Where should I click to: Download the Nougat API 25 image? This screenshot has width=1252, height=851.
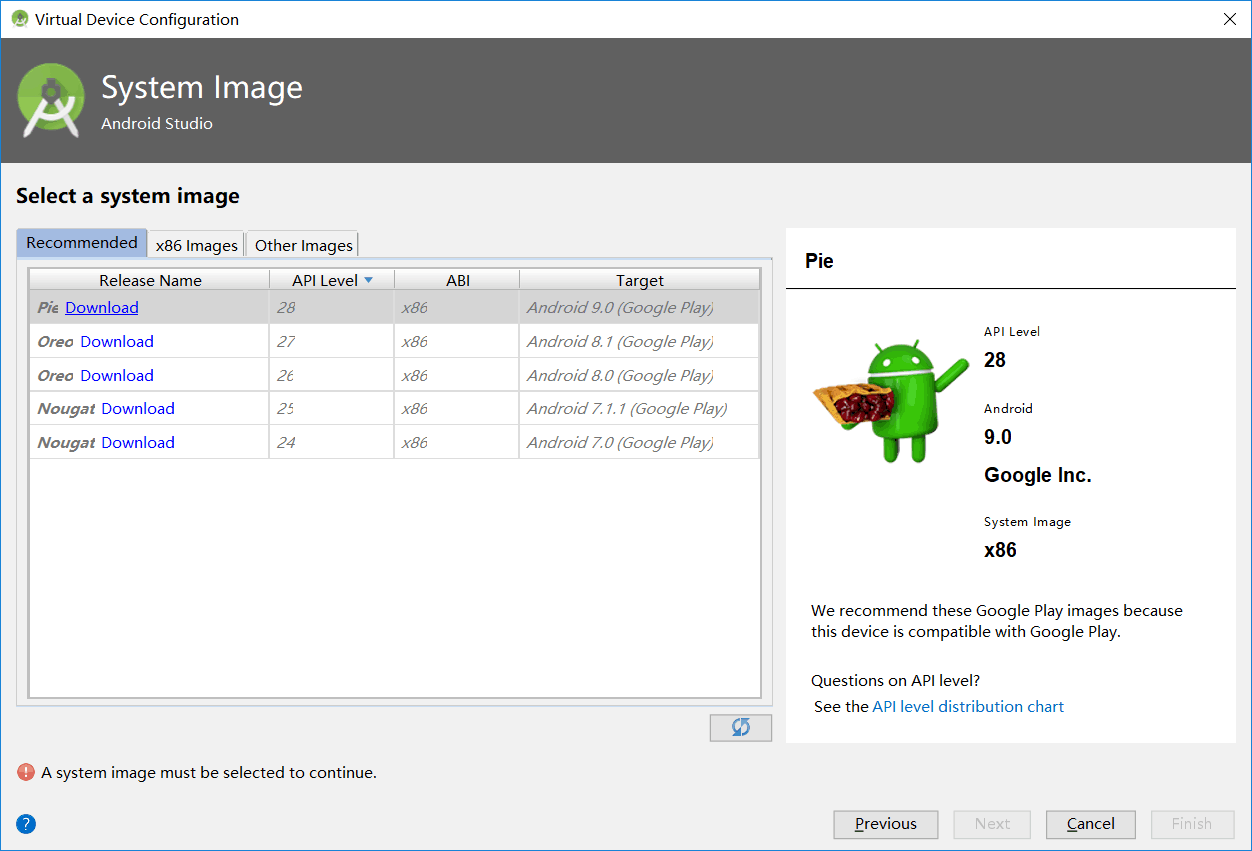138,408
